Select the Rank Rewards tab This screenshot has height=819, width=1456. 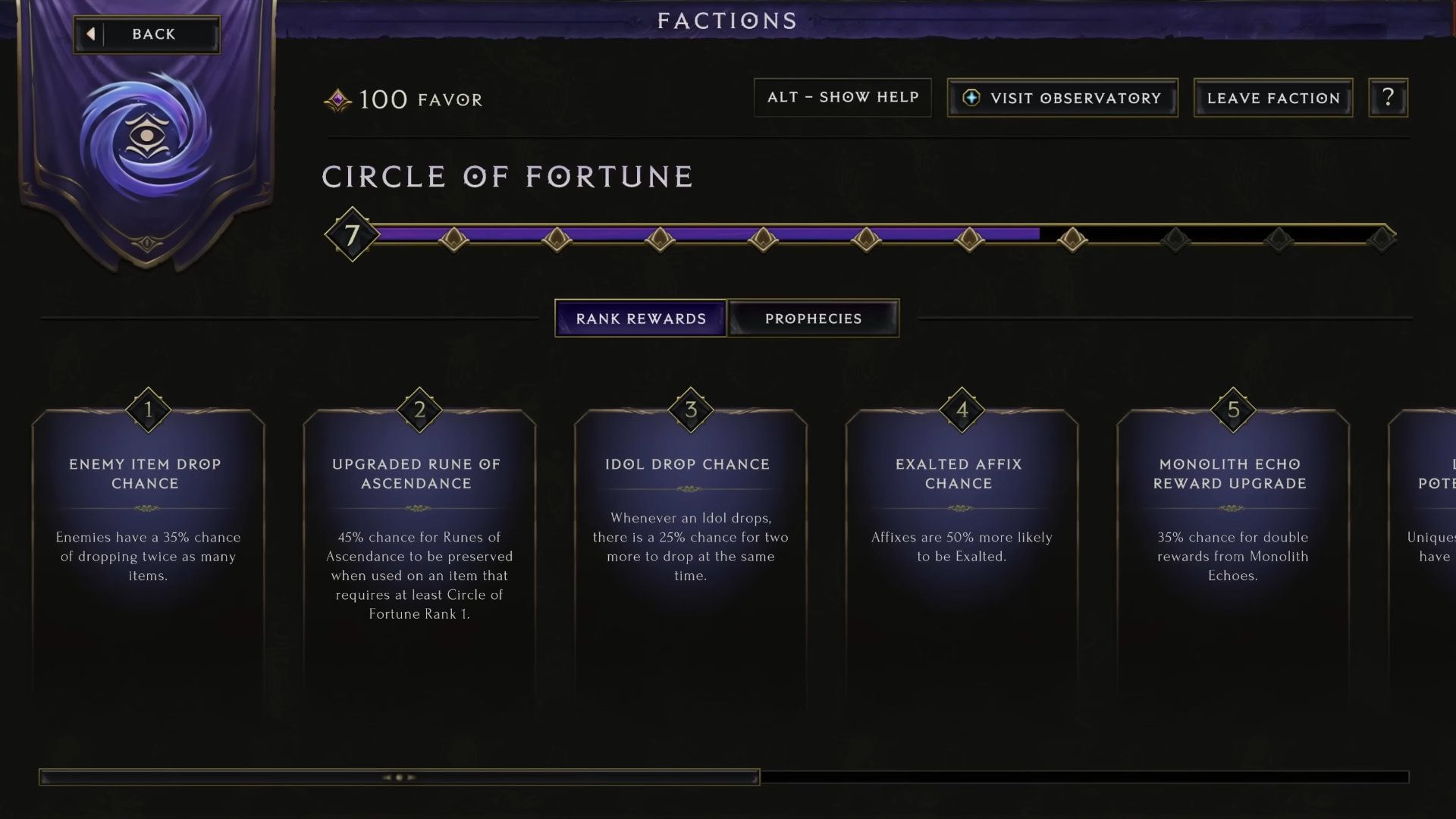point(641,318)
